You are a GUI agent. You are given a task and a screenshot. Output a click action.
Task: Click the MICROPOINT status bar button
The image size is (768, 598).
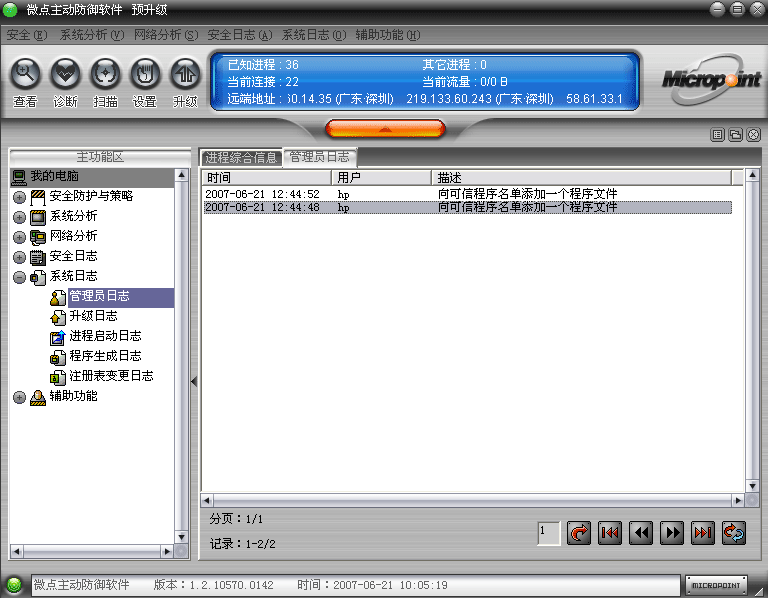[716, 585]
